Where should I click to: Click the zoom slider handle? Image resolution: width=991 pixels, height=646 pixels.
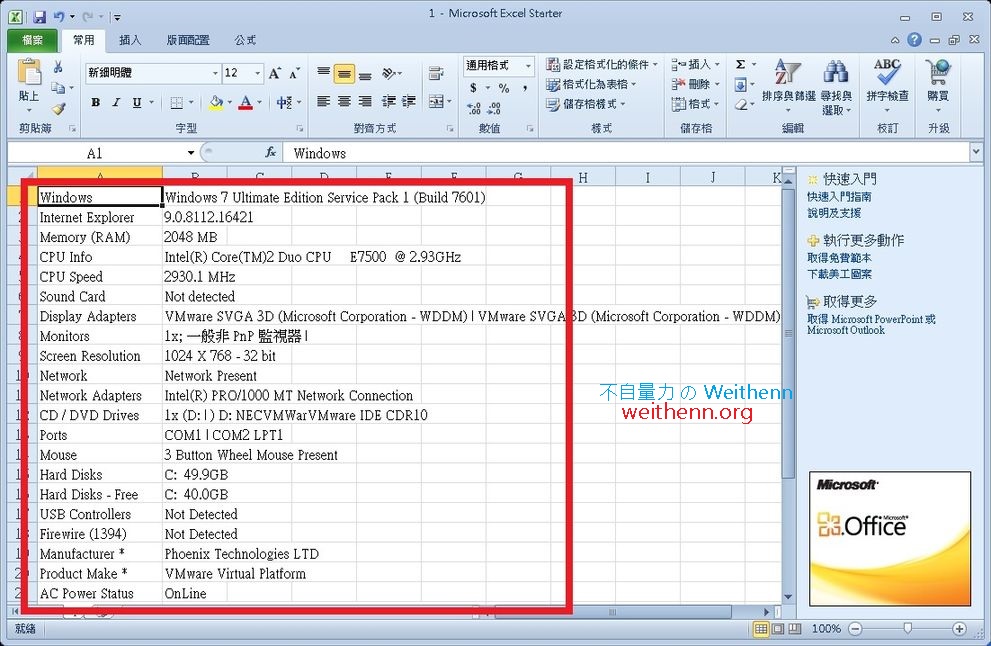click(908, 628)
